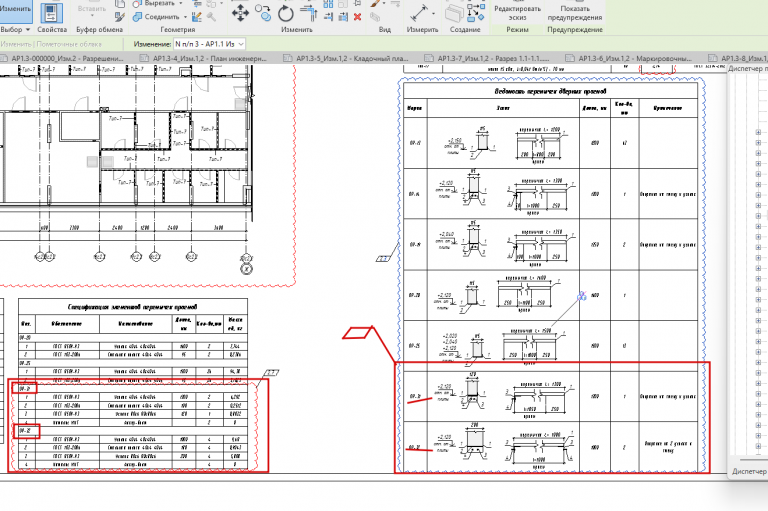Click the paintbrush icon in Вид panel
The width and height of the screenshot is (768, 511).
pos(376,4)
